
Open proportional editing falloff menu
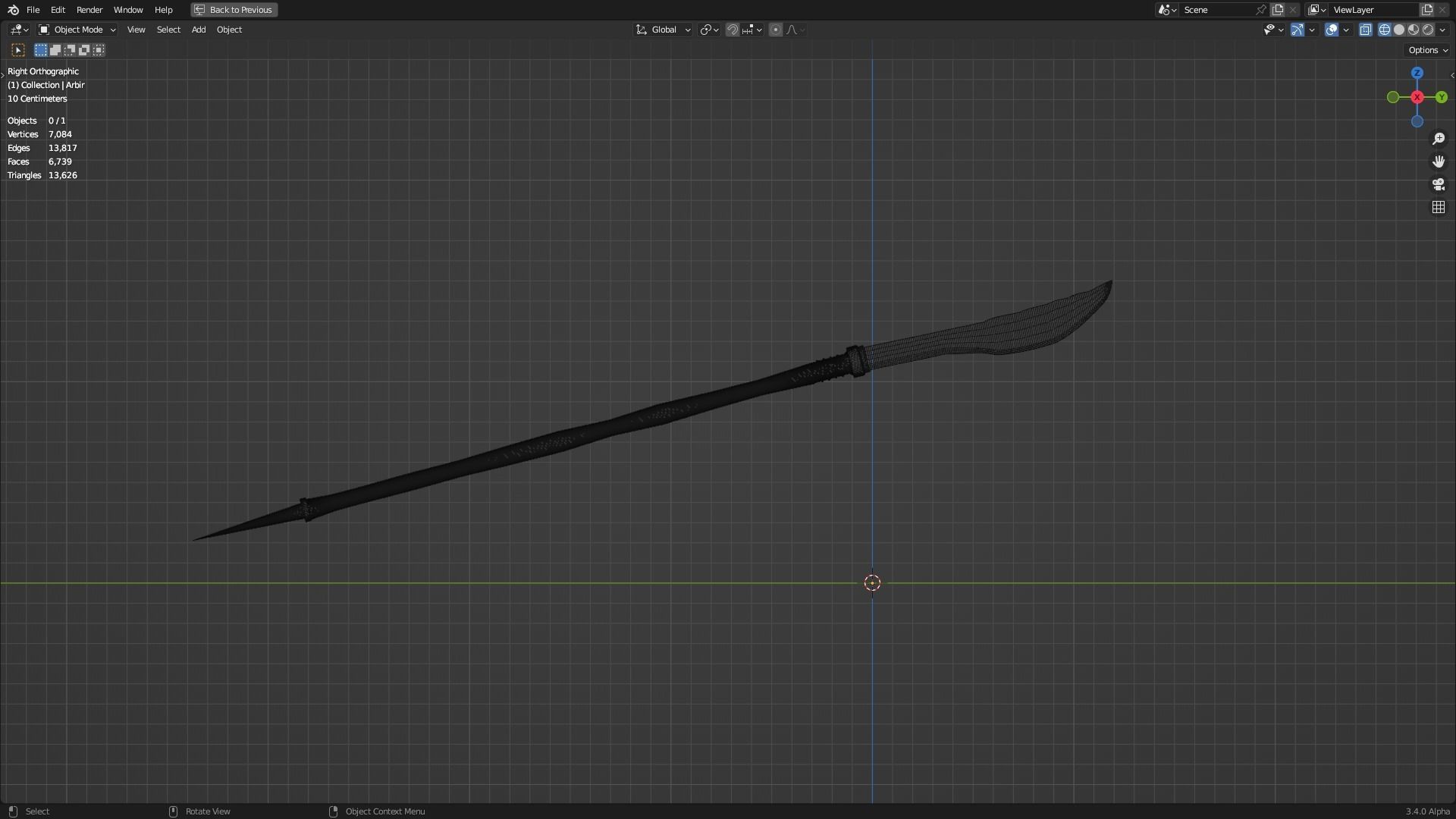click(795, 30)
